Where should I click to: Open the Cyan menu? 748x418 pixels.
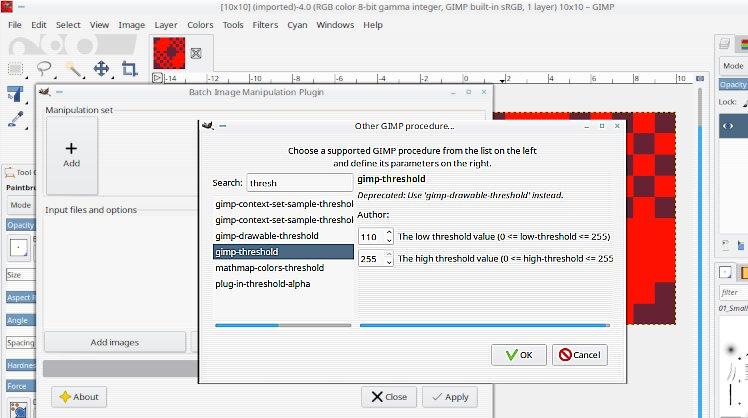[297, 25]
